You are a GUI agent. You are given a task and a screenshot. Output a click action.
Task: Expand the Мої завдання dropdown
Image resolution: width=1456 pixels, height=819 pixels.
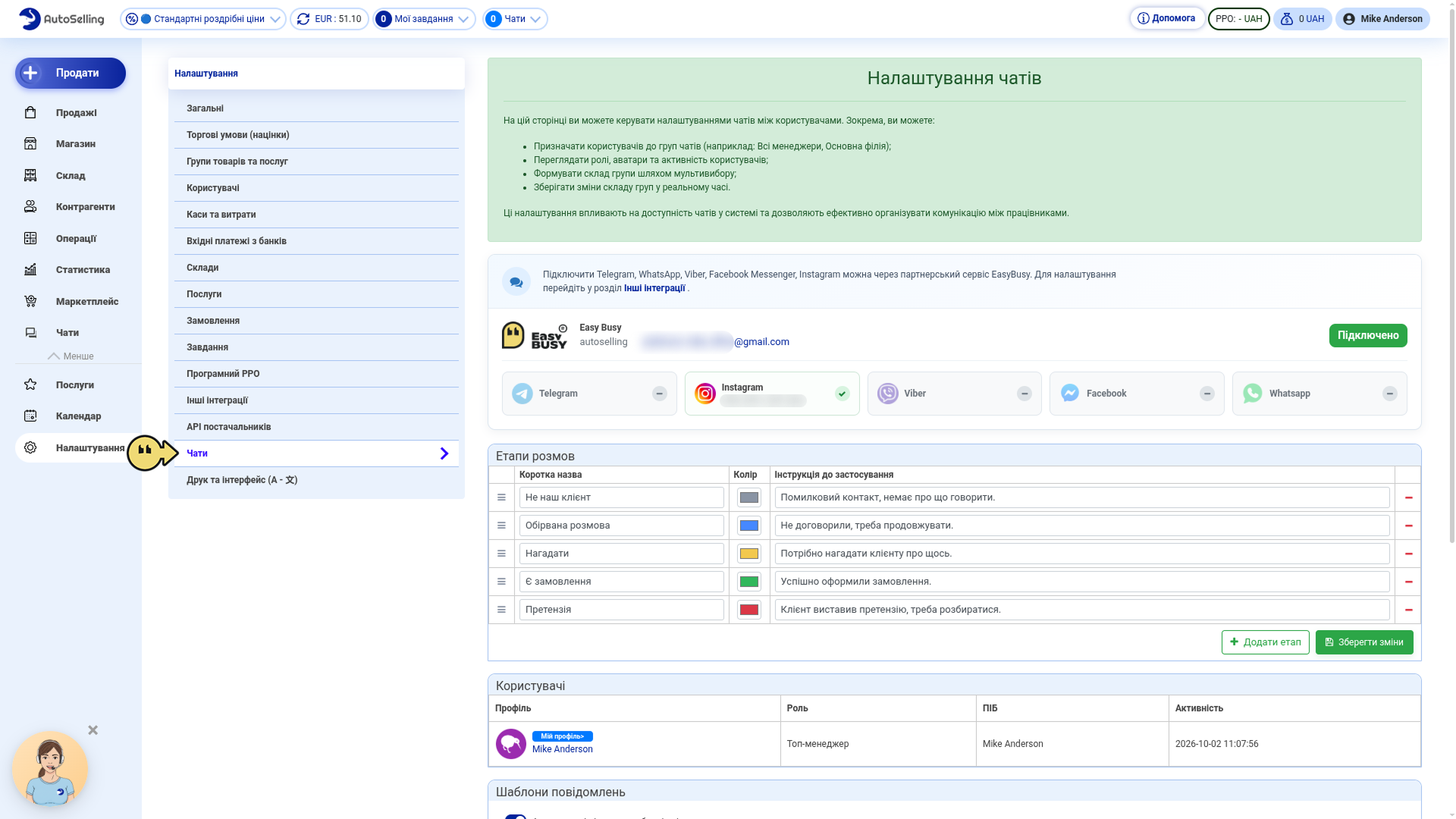424,19
